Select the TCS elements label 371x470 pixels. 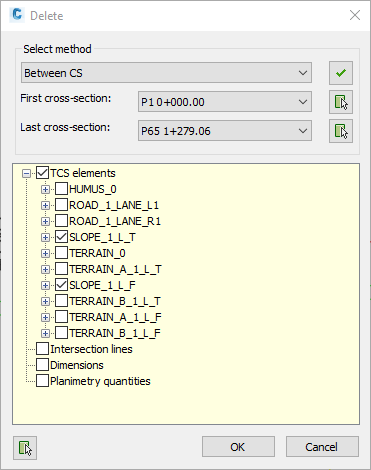point(83,173)
